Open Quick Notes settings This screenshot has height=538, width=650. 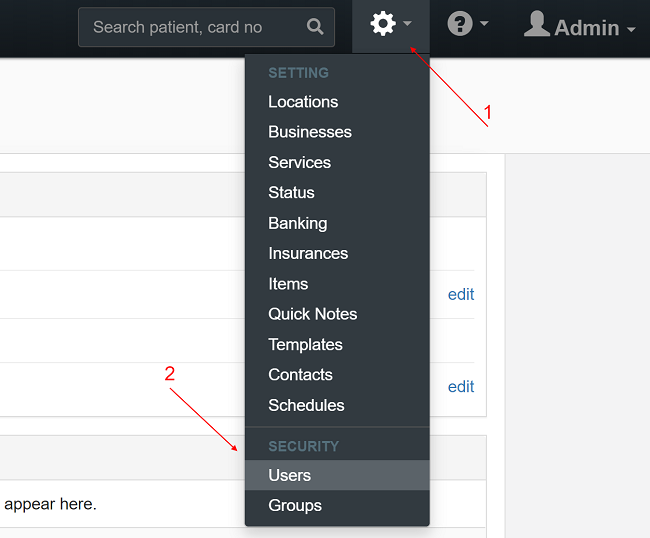click(312, 314)
